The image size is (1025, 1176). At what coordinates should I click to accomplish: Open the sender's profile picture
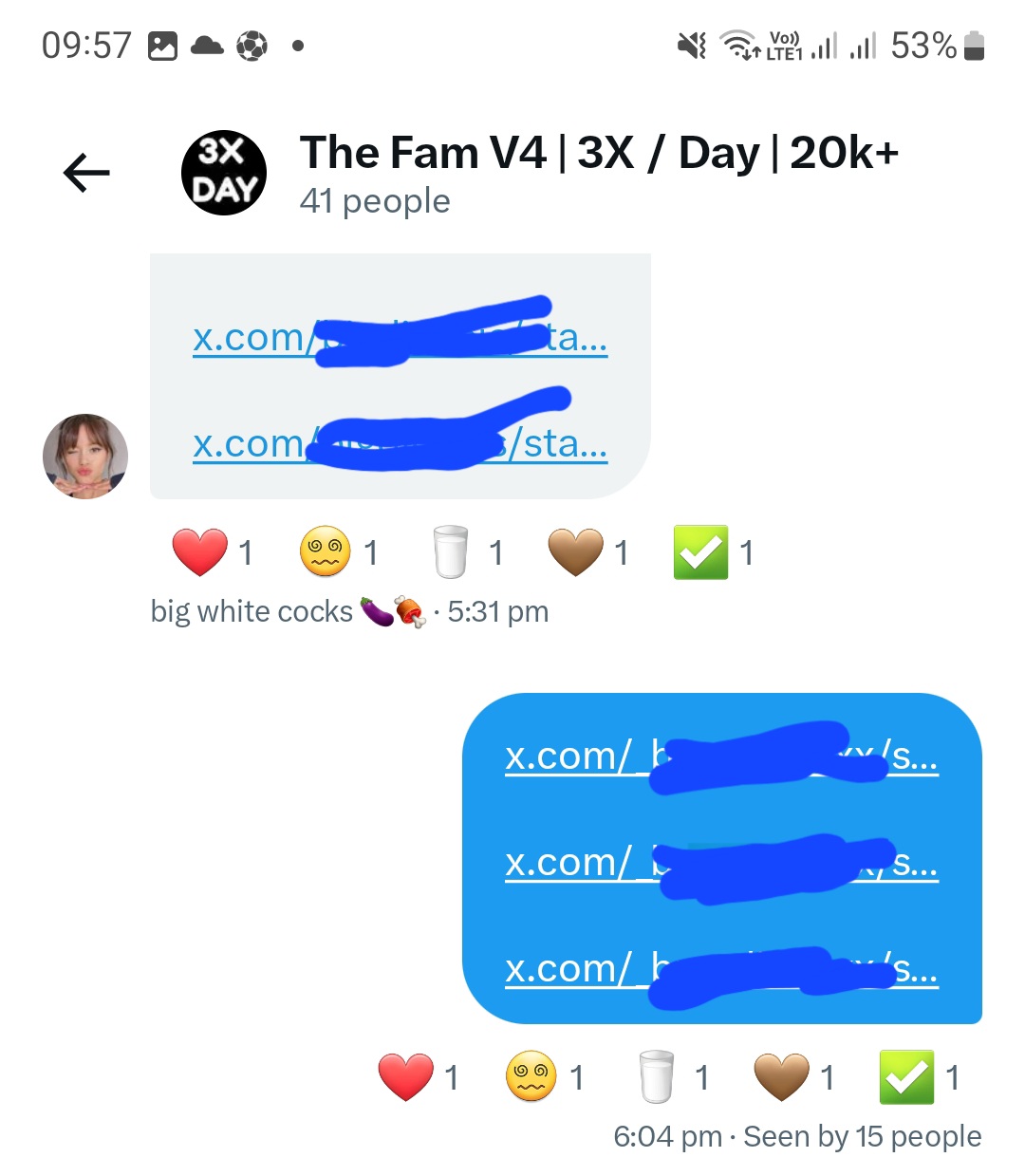85,457
